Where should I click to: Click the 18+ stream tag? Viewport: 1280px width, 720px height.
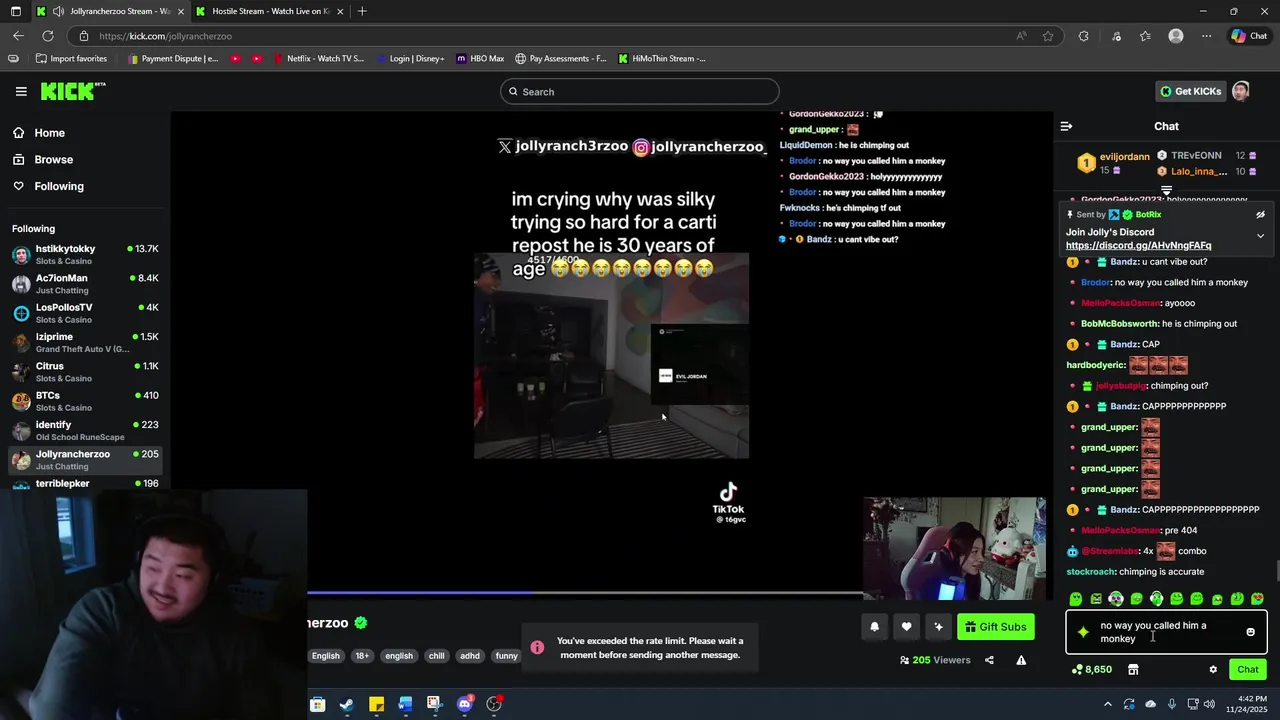click(362, 656)
